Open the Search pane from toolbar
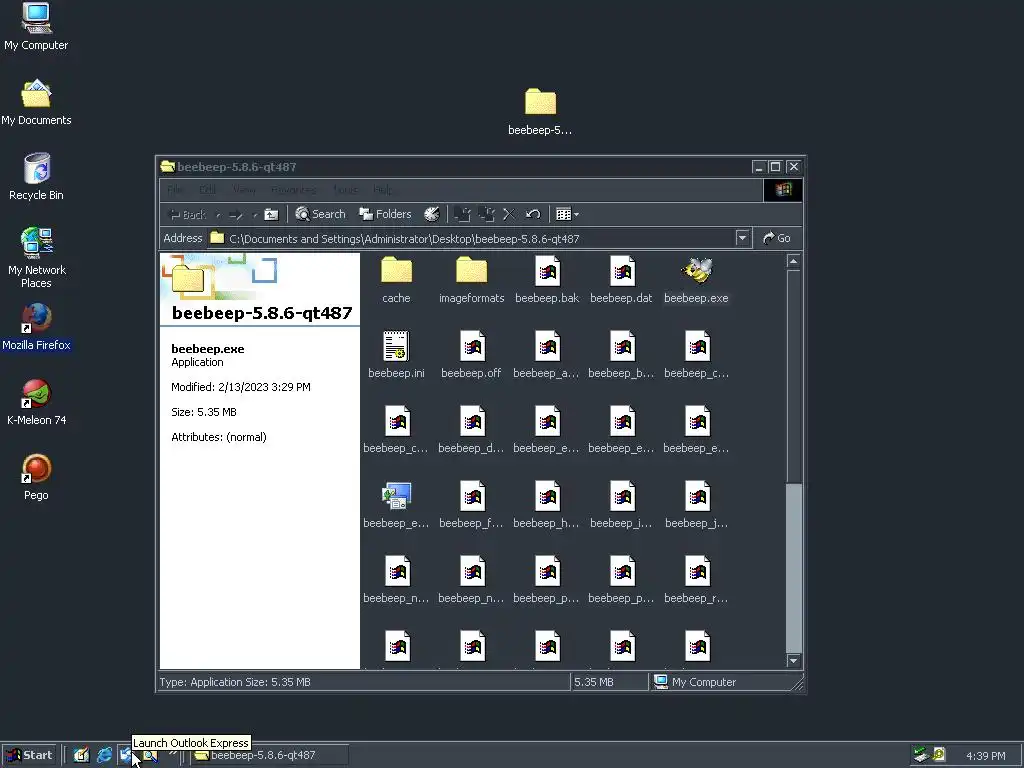 (x=320, y=214)
